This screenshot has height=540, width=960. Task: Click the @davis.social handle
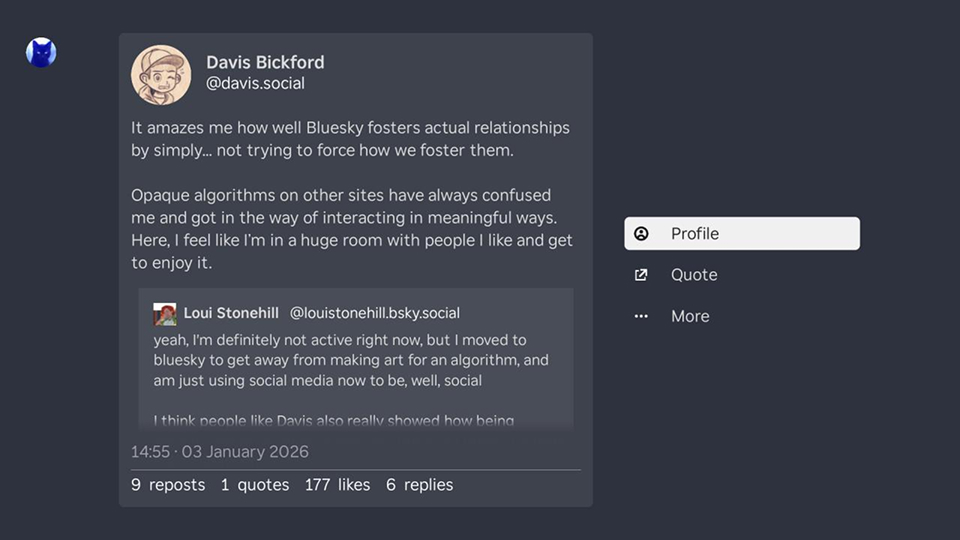pyautogui.click(x=255, y=84)
